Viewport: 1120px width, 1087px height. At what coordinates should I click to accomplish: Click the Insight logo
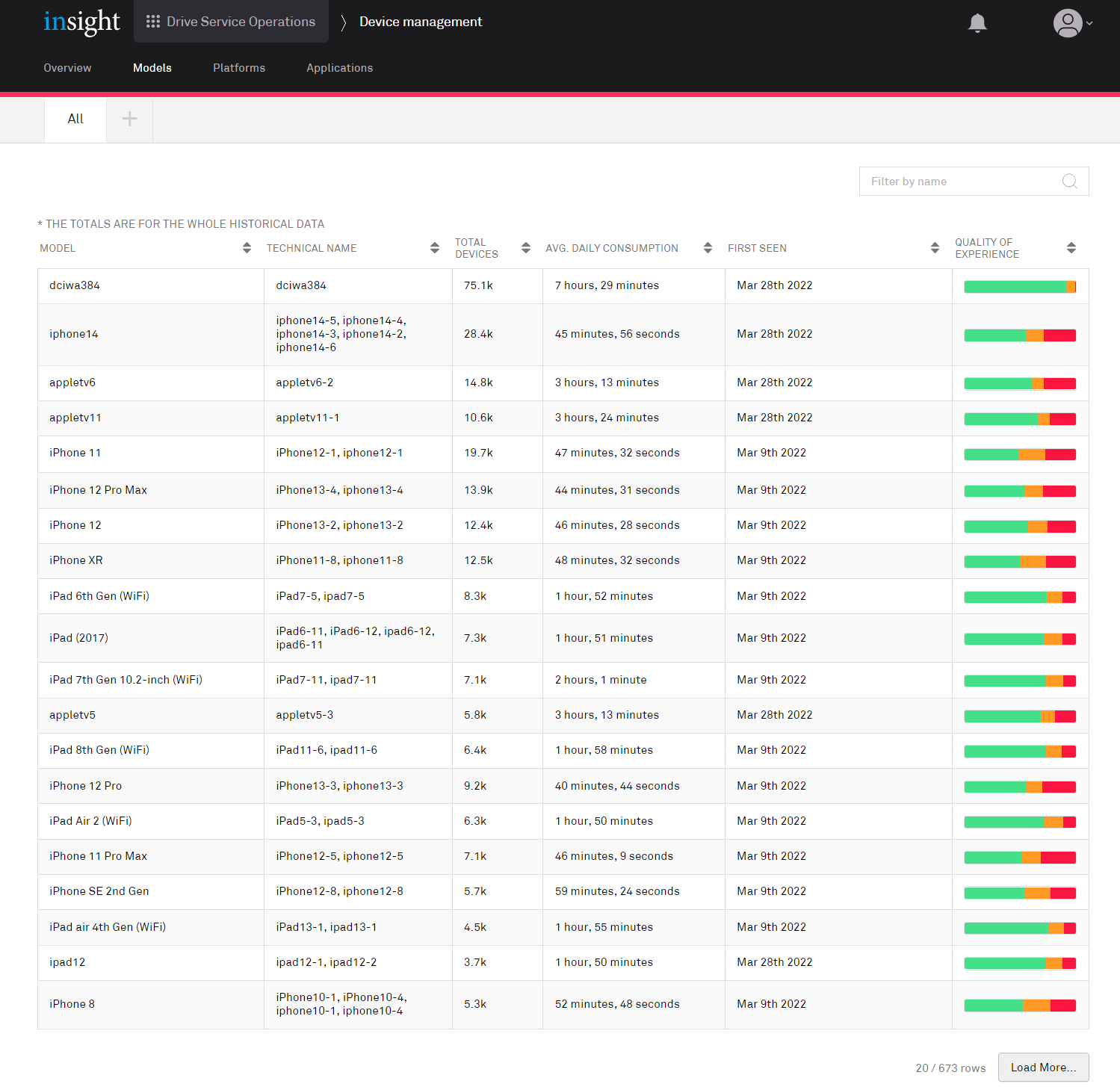(81, 22)
